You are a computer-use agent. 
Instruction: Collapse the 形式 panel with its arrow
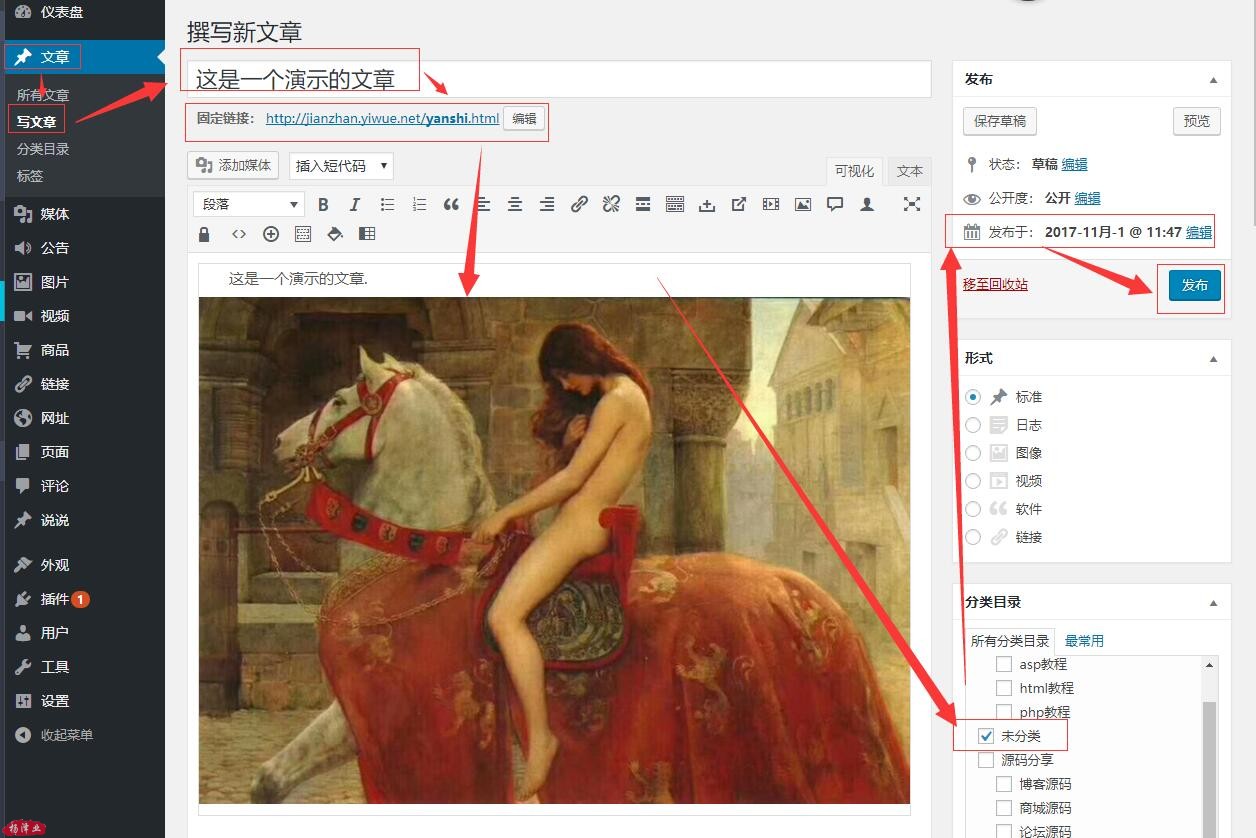[x=1213, y=359]
